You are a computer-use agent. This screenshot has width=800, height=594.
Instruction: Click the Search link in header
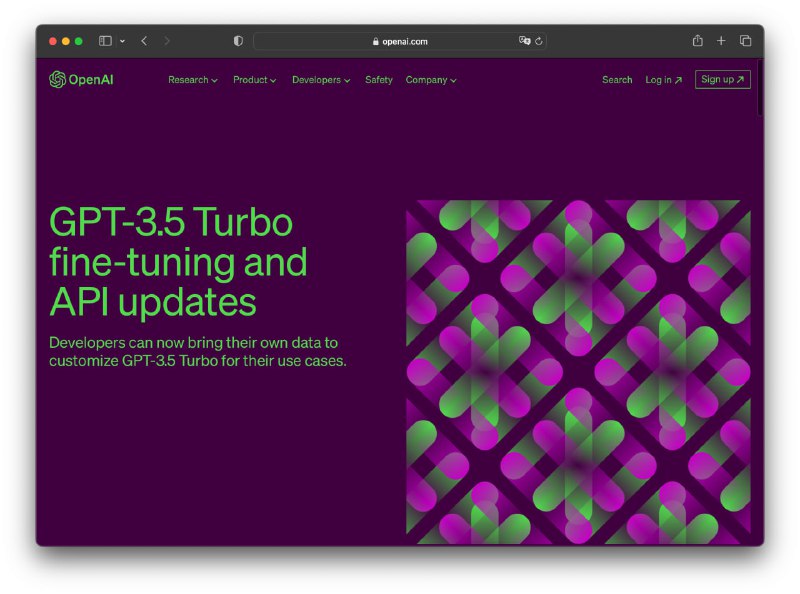(617, 80)
